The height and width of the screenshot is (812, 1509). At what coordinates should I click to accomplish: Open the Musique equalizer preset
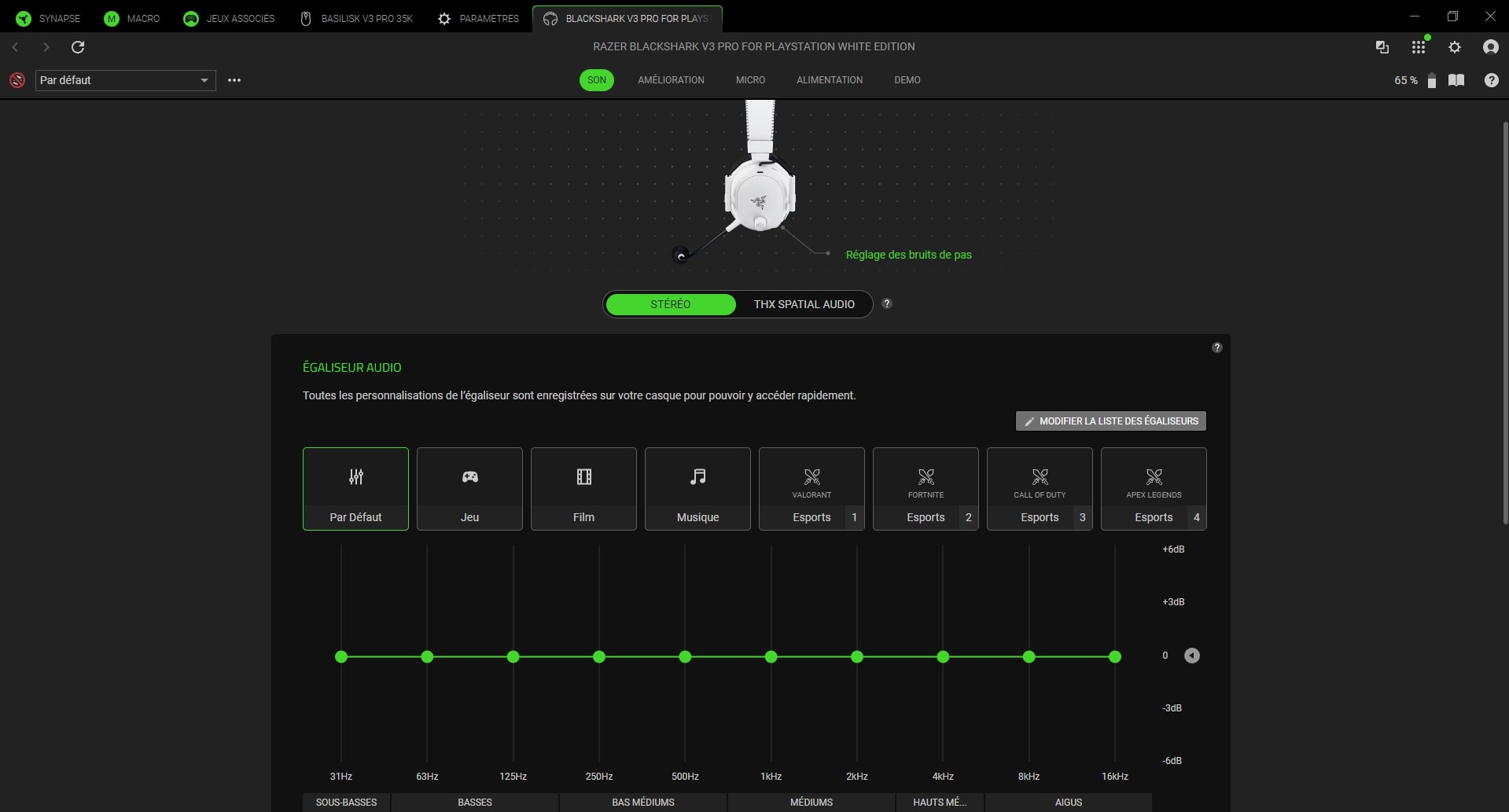click(x=697, y=488)
